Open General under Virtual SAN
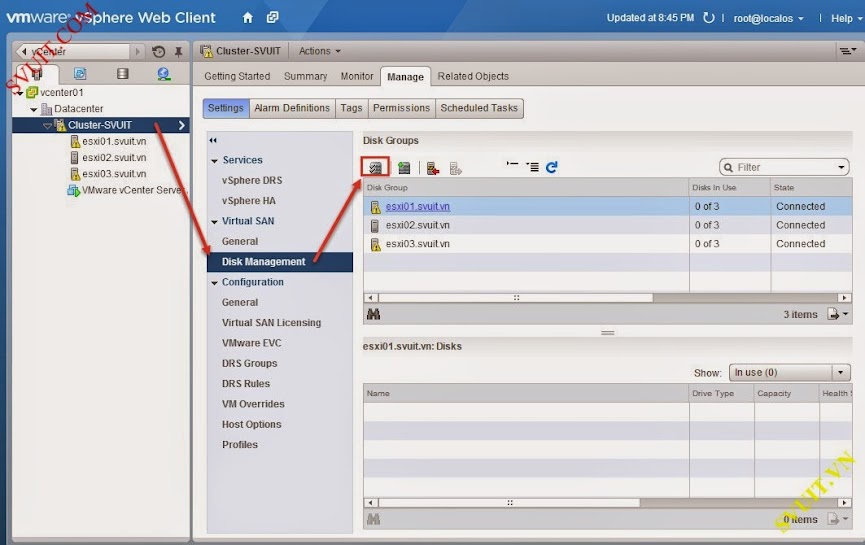The image size is (865, 545). pos(240,241)
